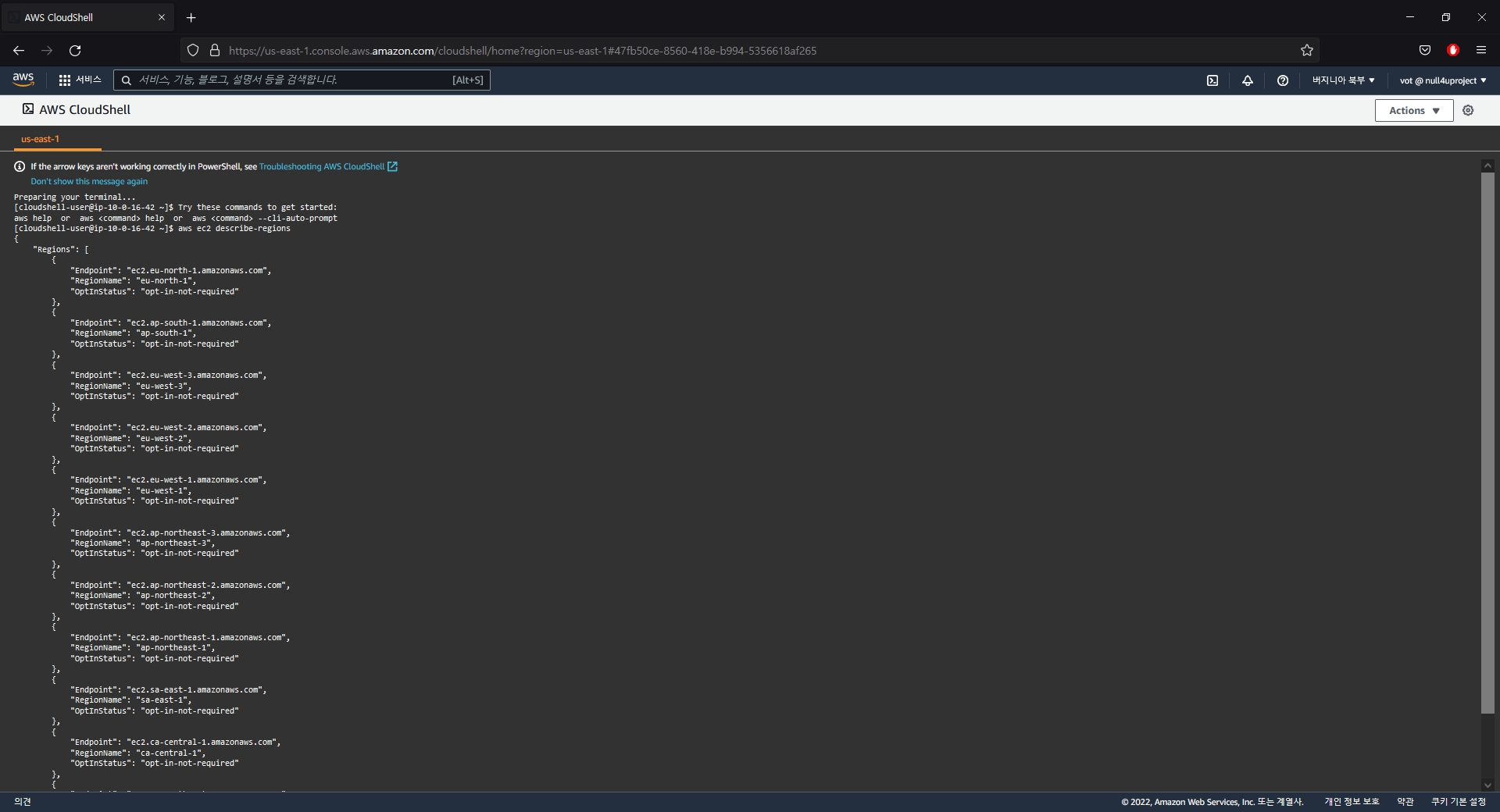Open CloudShell icon in top navigation
This screenshot has height=812, width=1500.
(x=1212, y=80)
